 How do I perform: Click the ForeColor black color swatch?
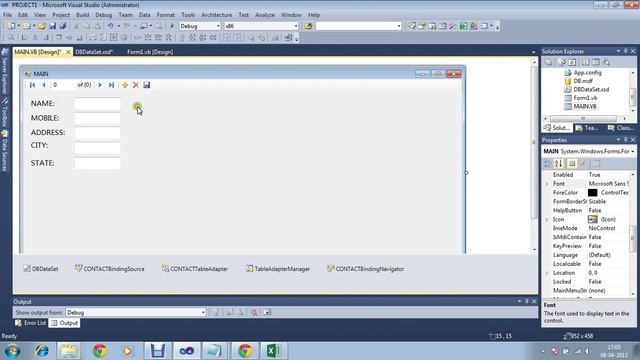(x=592, y=193)
